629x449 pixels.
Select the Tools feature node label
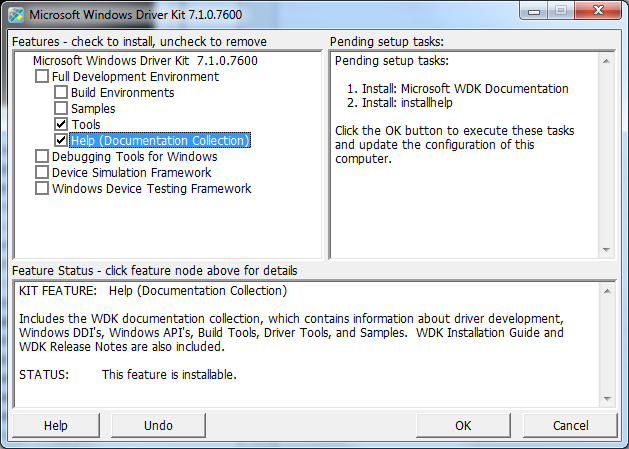(x=86, y=125)
